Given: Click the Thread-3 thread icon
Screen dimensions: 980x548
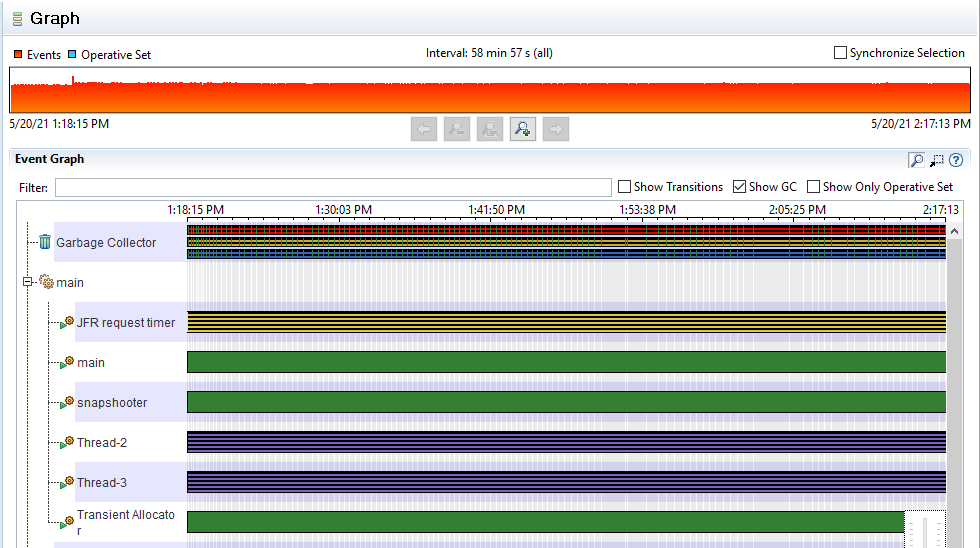Looking at the screenshot, I should point(67,482).
